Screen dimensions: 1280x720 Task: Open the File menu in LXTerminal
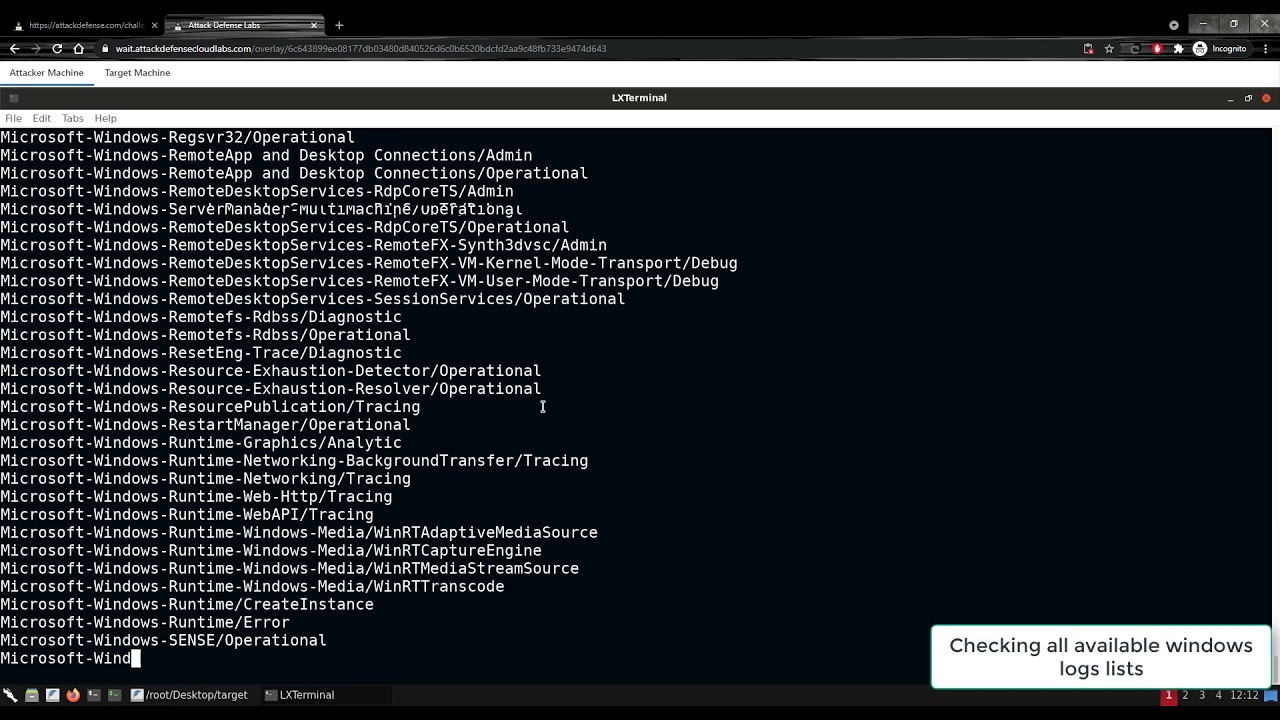point(14,118)
